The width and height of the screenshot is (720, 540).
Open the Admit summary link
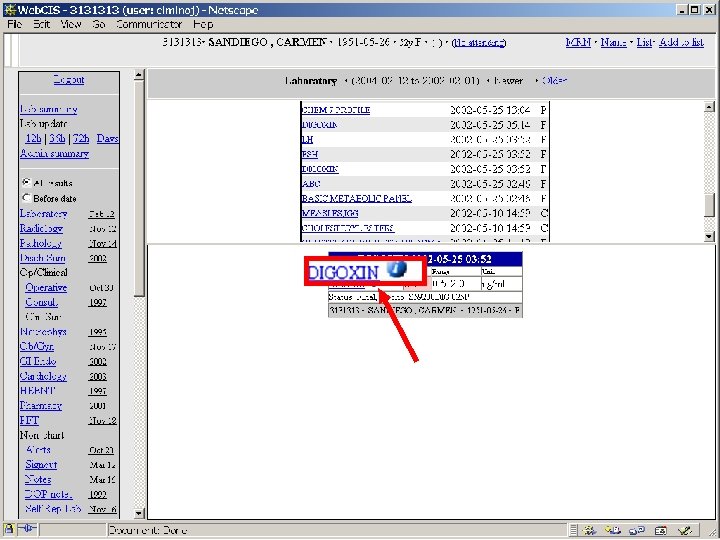tap(54, 153)
